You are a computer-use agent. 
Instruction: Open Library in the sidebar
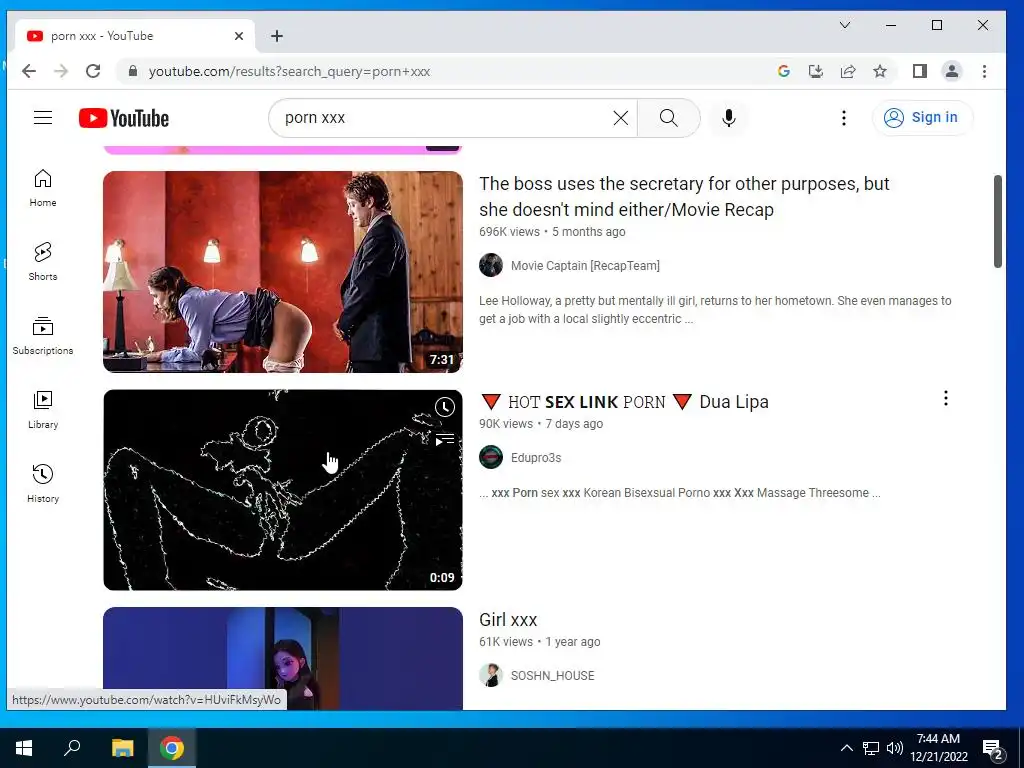pyautogui.click(x=42, y=409)
